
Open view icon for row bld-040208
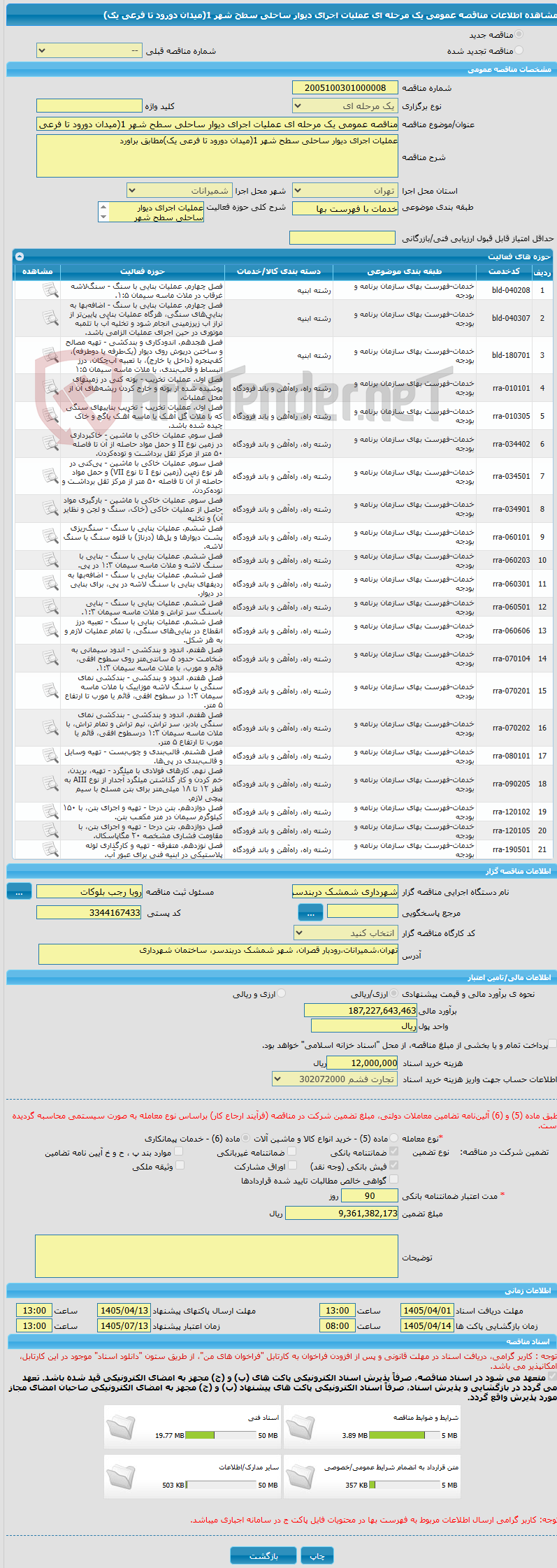tap(50, 290)
